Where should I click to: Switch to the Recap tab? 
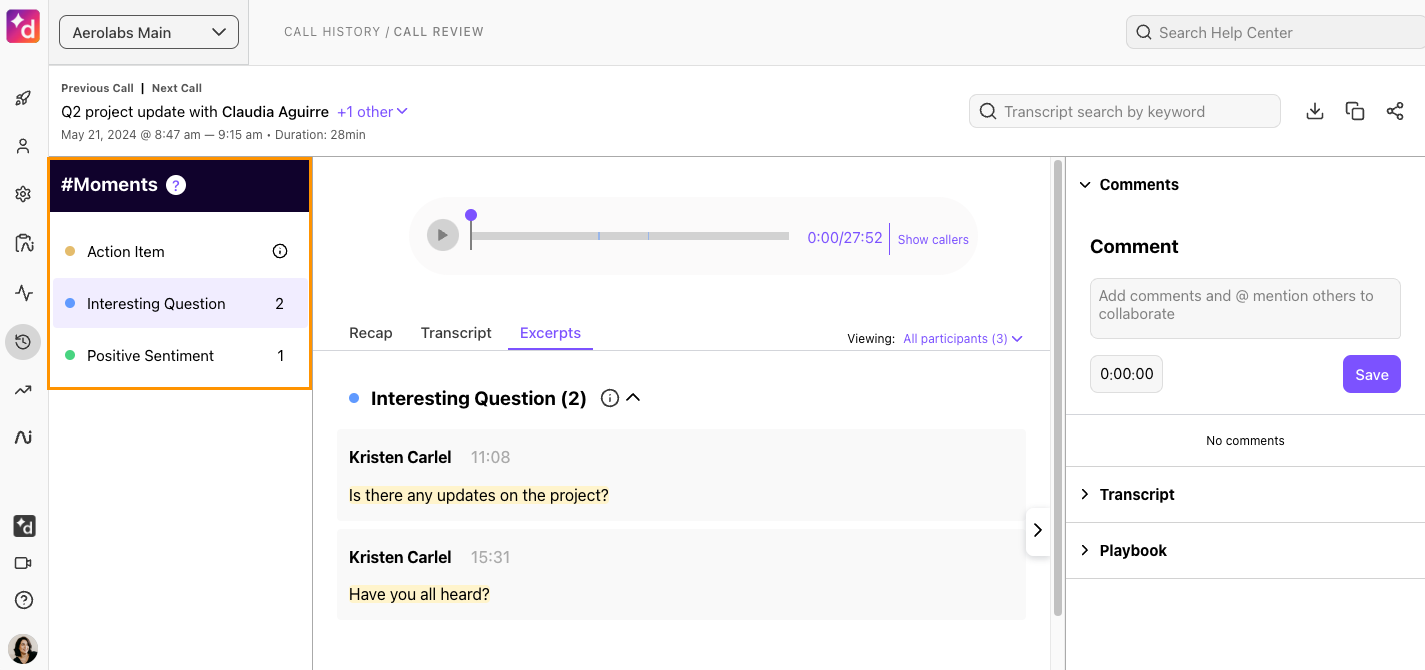(371, 333)
